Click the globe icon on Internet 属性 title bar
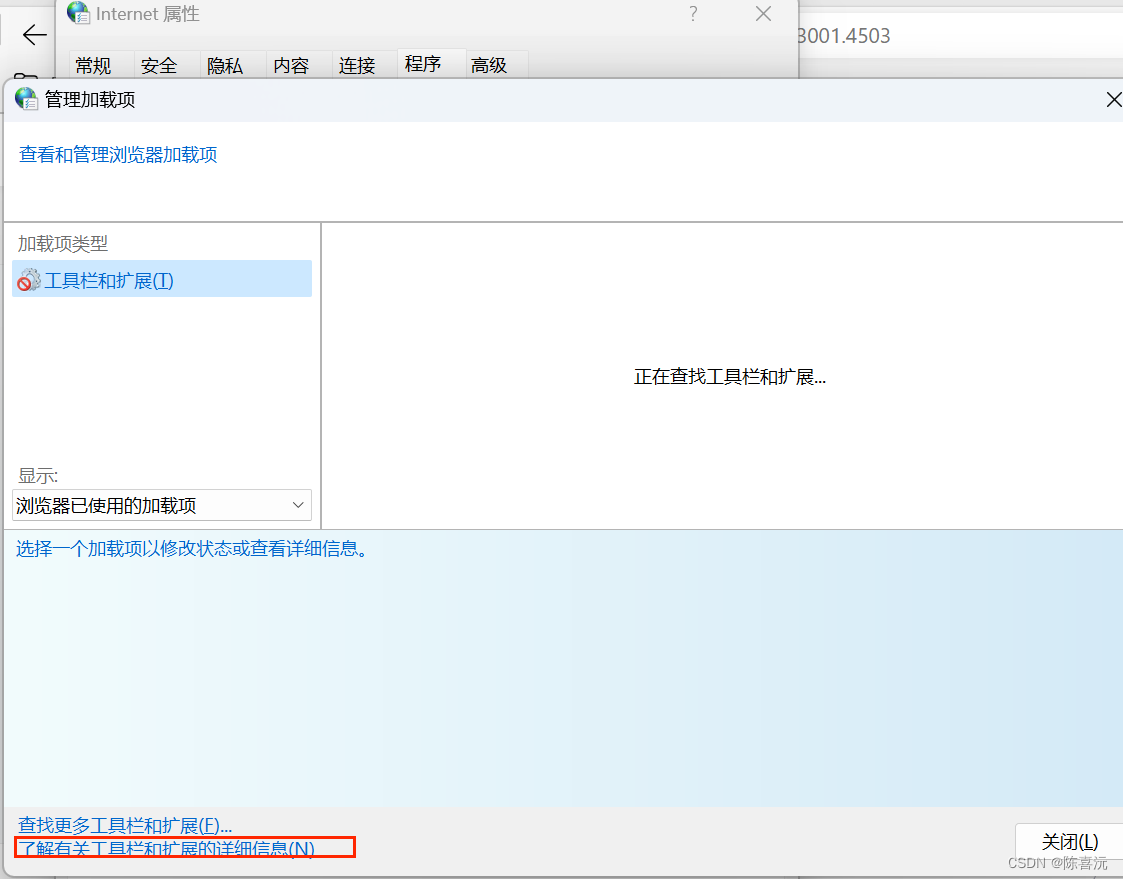This screenshot has height=879, width=1123. [x=78, y=14]
